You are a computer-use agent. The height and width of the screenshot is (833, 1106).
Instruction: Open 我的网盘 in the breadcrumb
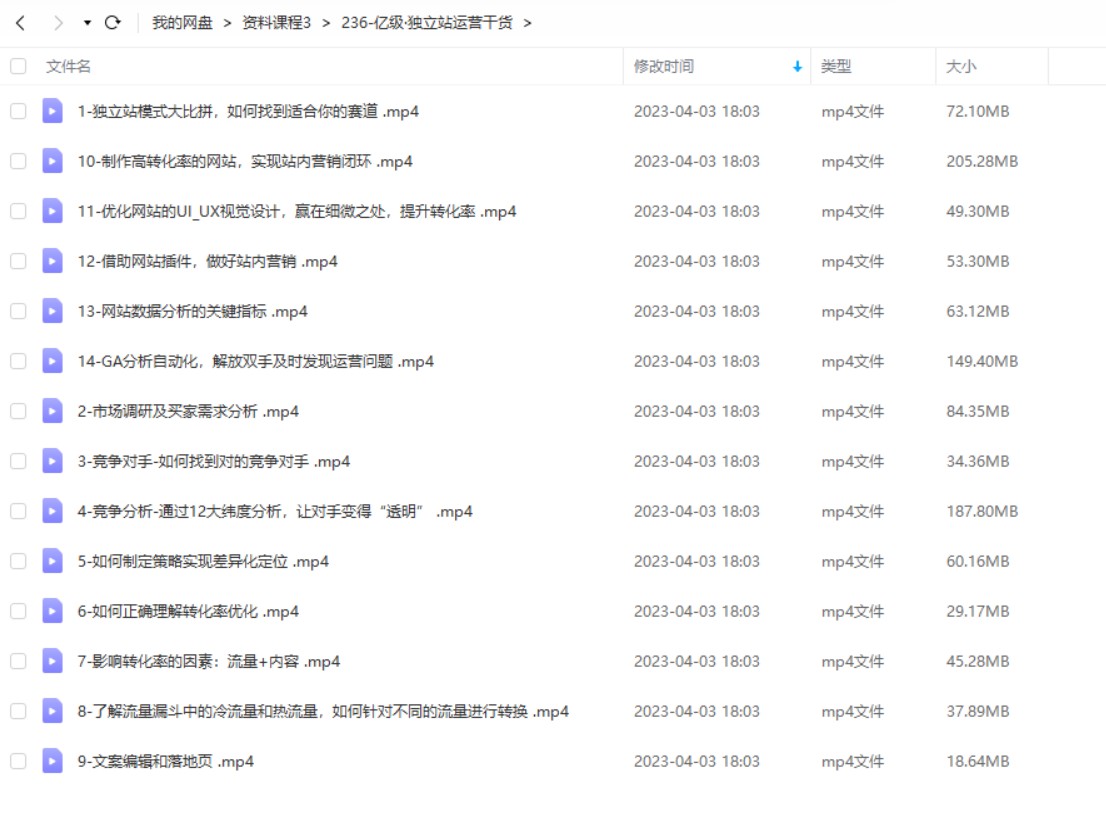[x=182, y=23]
